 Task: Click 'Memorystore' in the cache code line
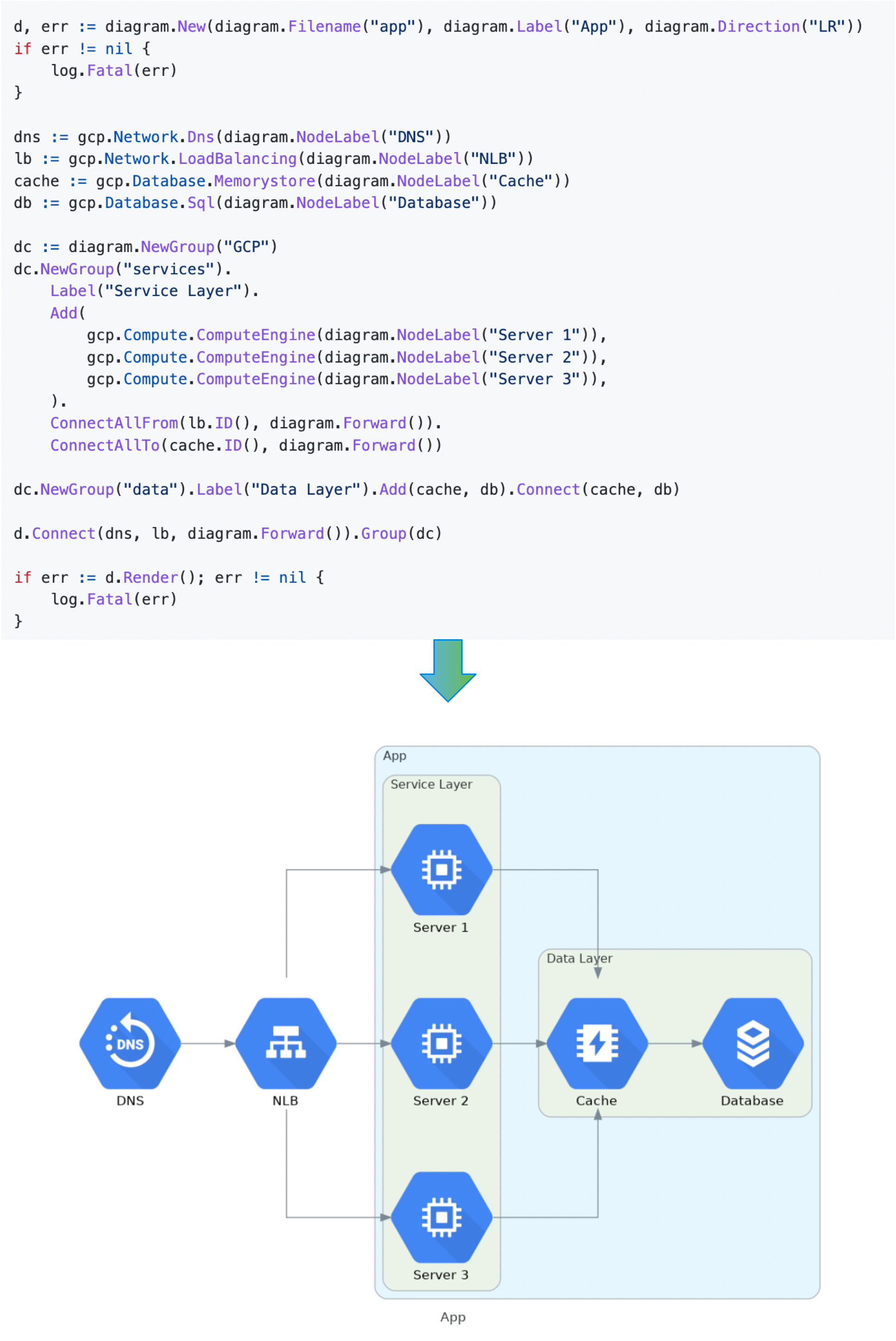coord(264,181)
